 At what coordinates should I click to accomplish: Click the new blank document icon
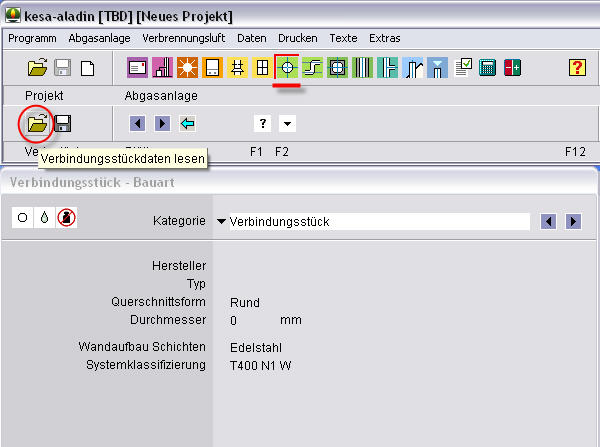(88, 68)
